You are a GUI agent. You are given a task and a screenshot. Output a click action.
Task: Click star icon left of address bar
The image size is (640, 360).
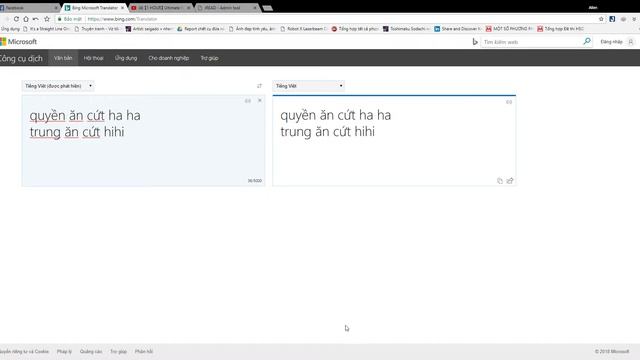[47, 19]
